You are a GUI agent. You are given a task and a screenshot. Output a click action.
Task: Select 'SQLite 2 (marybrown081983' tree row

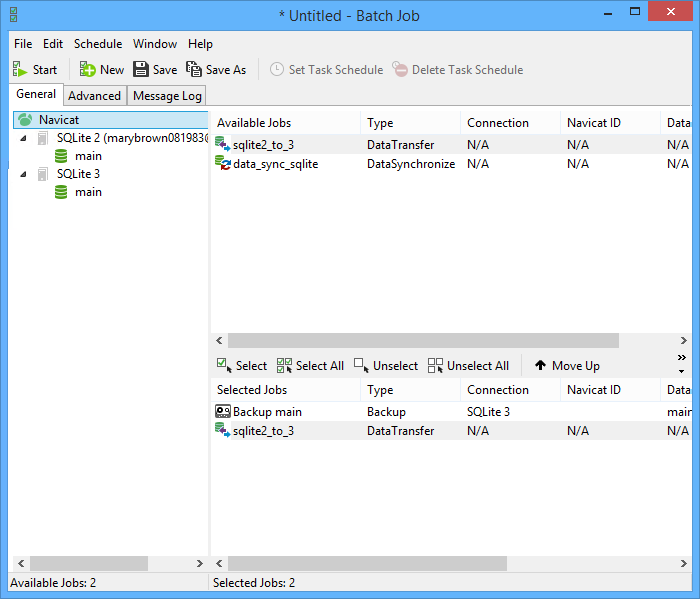133,138
